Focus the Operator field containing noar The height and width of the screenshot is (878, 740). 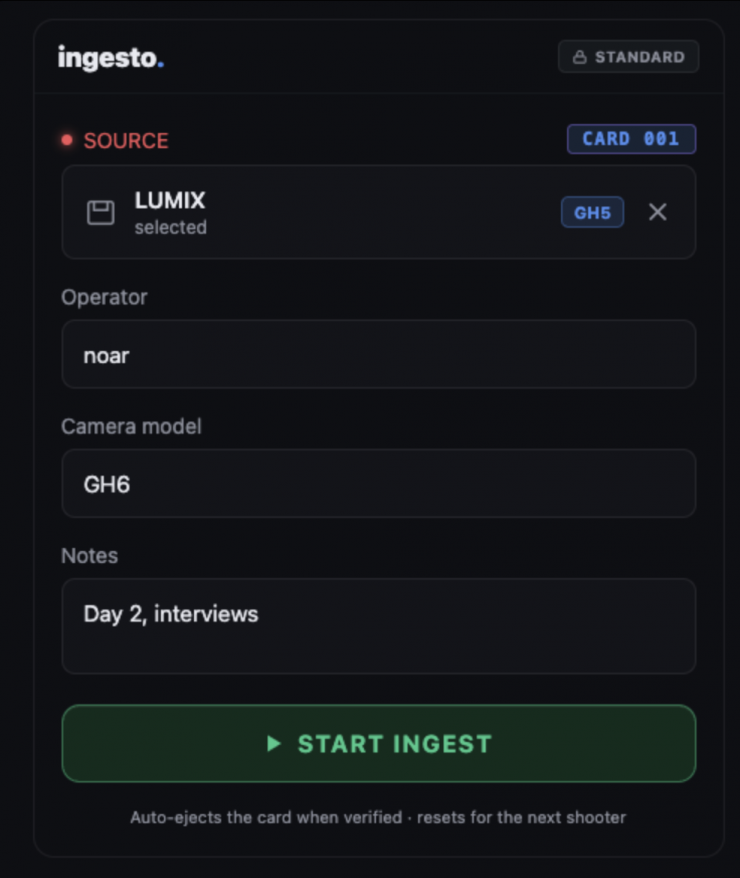[379, 354]
